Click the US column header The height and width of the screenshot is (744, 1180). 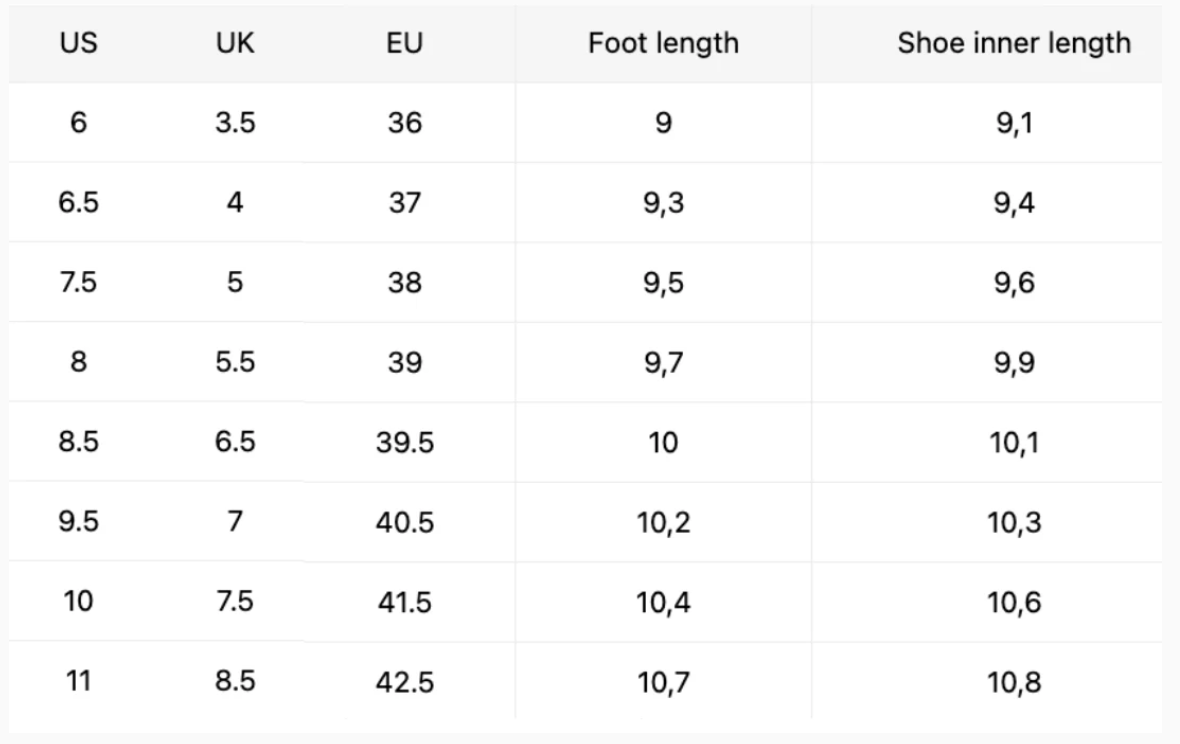point(78,43)
